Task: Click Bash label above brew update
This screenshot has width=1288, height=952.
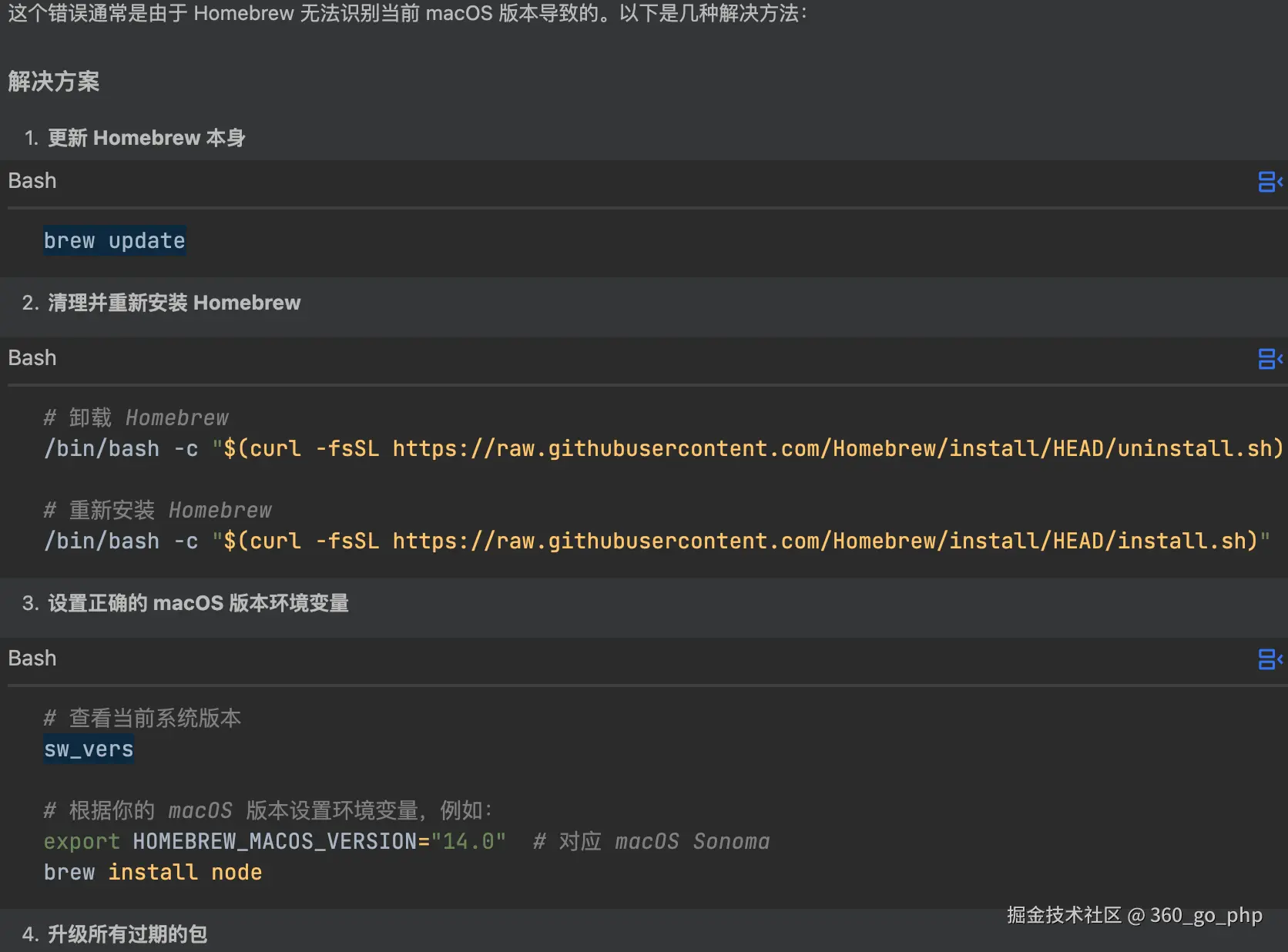Action: point(32,181)
